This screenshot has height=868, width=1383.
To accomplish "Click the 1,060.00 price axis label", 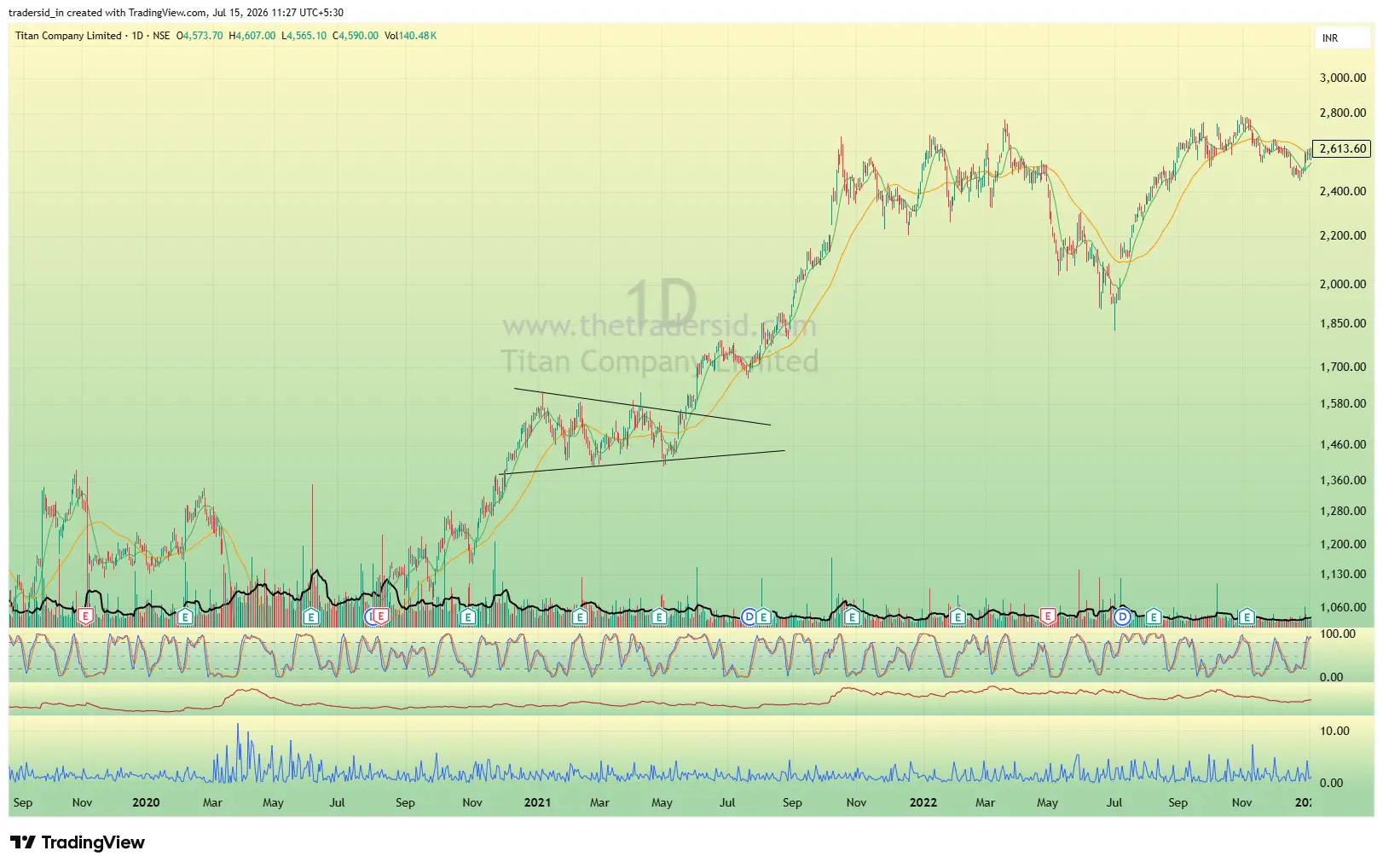I will coord(1343,607).
